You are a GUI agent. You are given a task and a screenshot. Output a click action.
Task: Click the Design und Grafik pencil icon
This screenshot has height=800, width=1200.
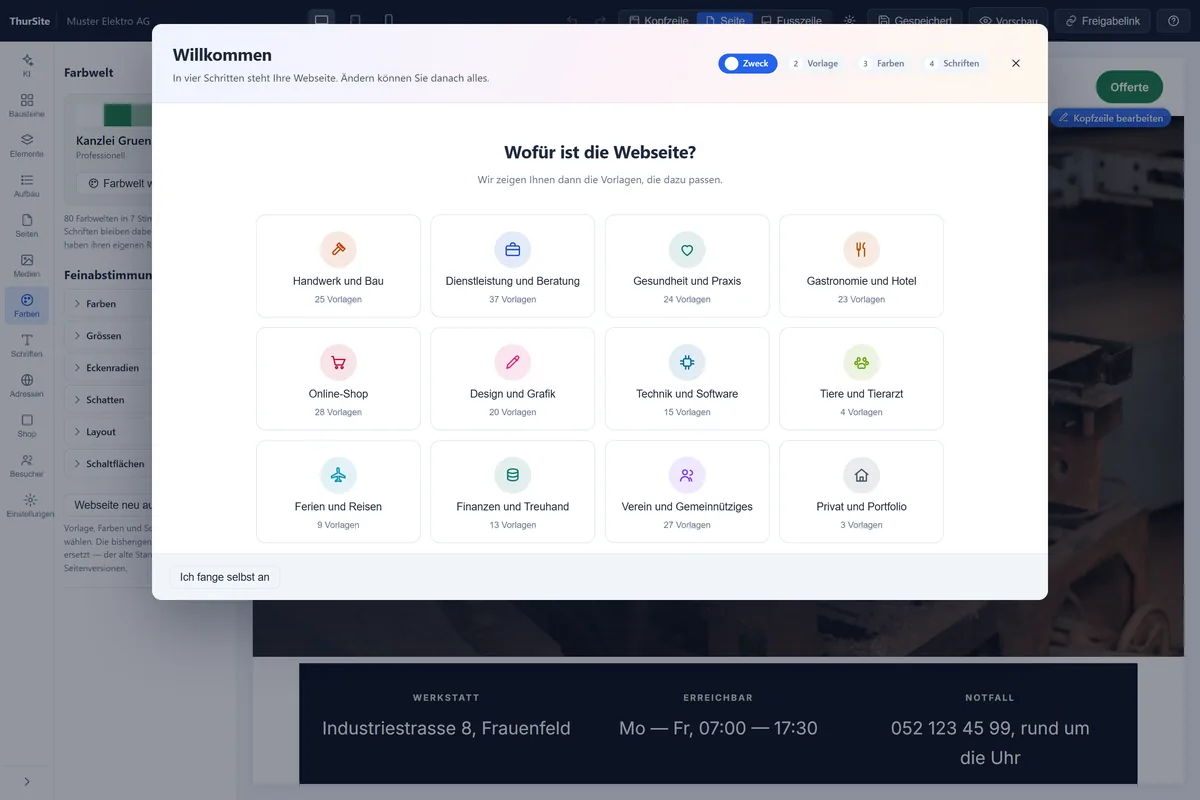pyautogui.click(x=513, y=362)
